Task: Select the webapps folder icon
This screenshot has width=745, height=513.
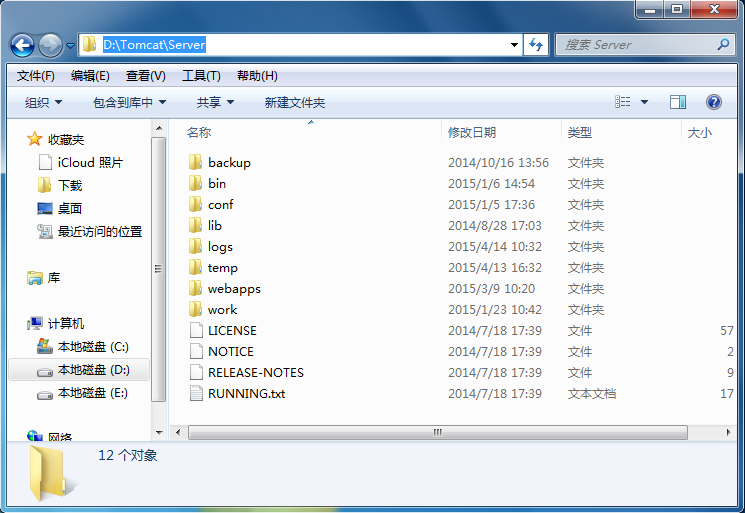Action: pyautogui.click(x=195, y=288)
